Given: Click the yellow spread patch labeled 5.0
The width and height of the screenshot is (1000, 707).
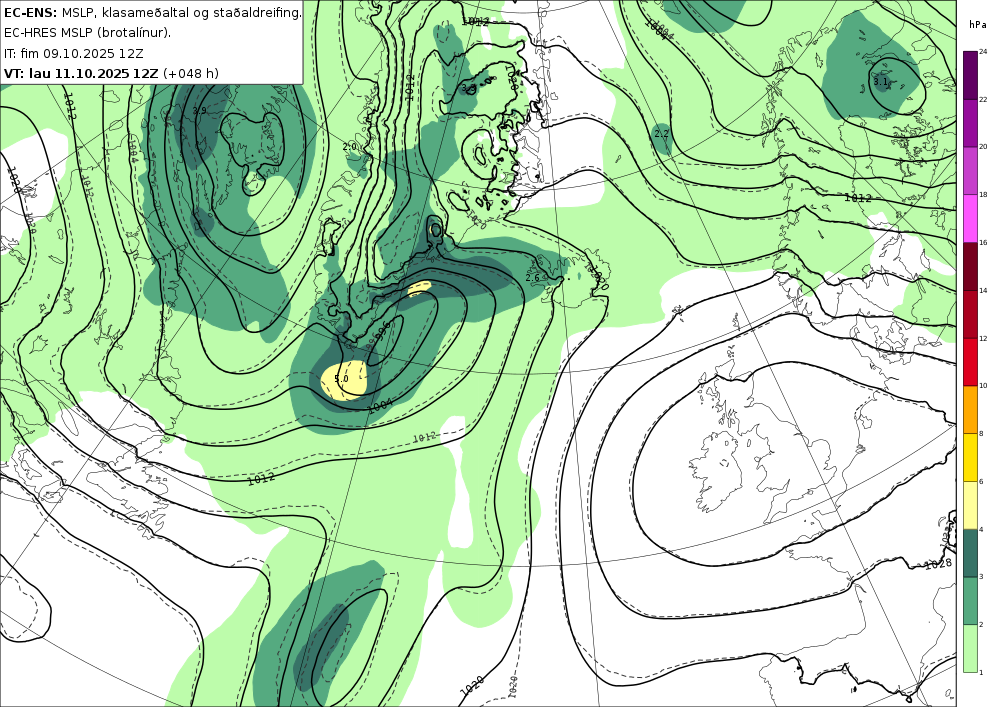Looking at the screenshot, I should tap(345, 380).
